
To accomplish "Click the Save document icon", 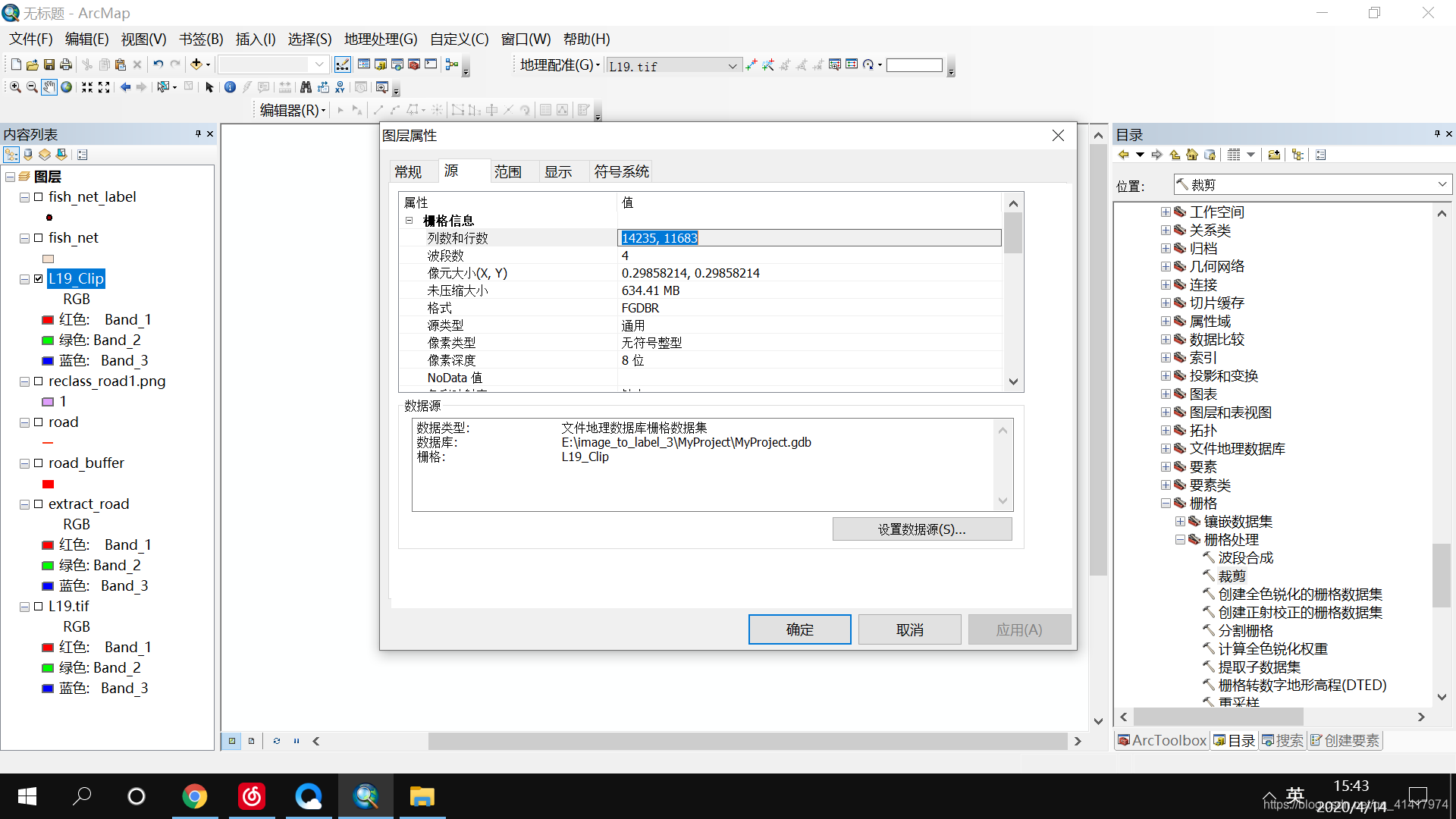I will (49, 64).
